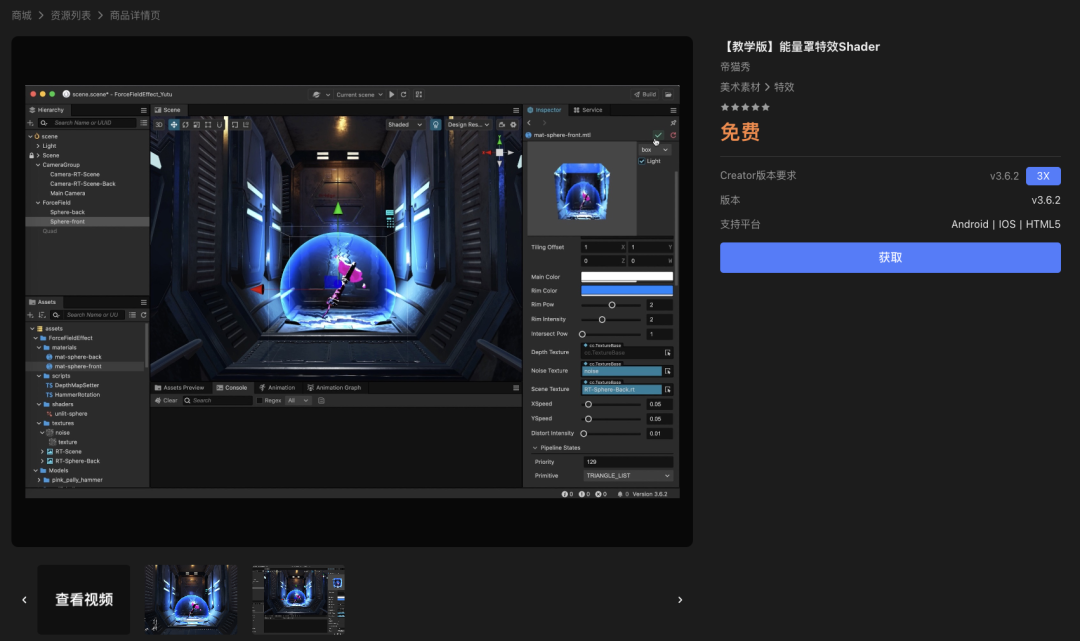Click the pin icon in Inspector
Screen dimensions: 1080x641
coord(673,123)
